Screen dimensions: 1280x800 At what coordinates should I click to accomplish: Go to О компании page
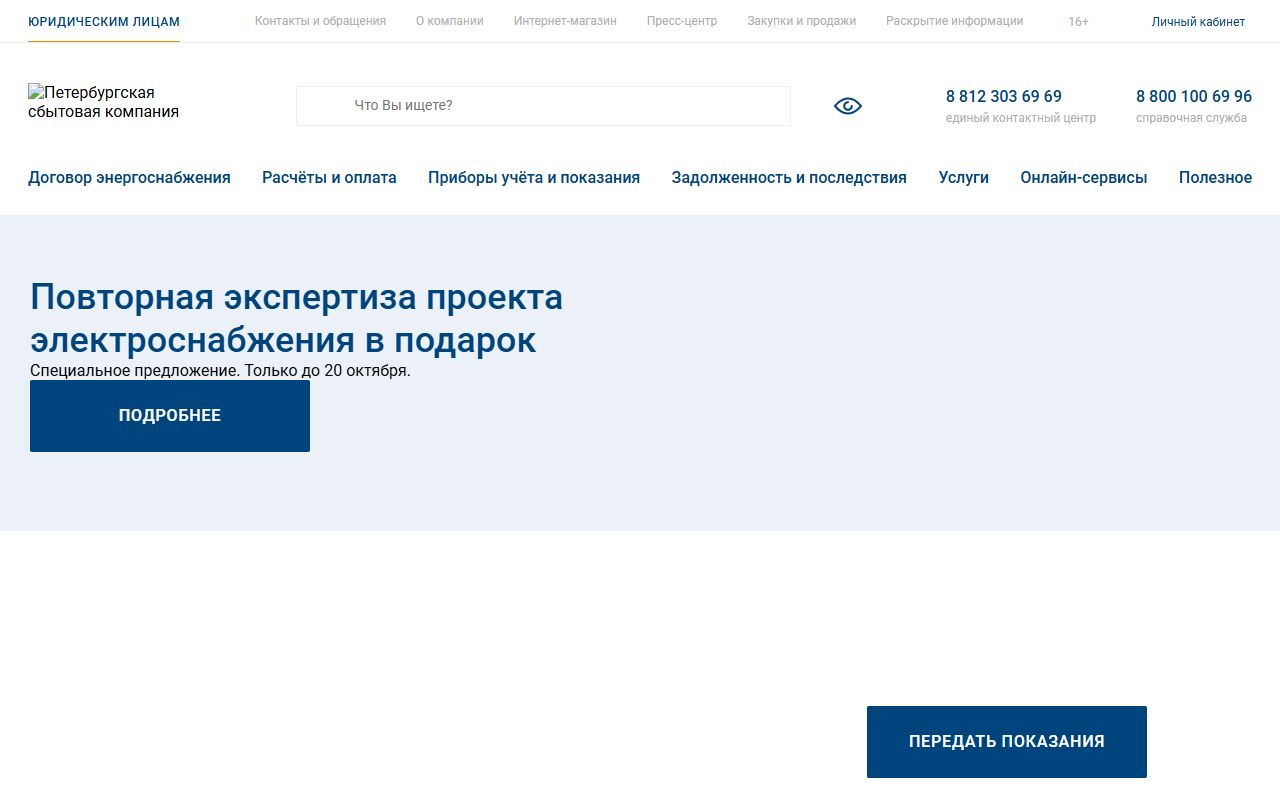click(x=450, y=21)
